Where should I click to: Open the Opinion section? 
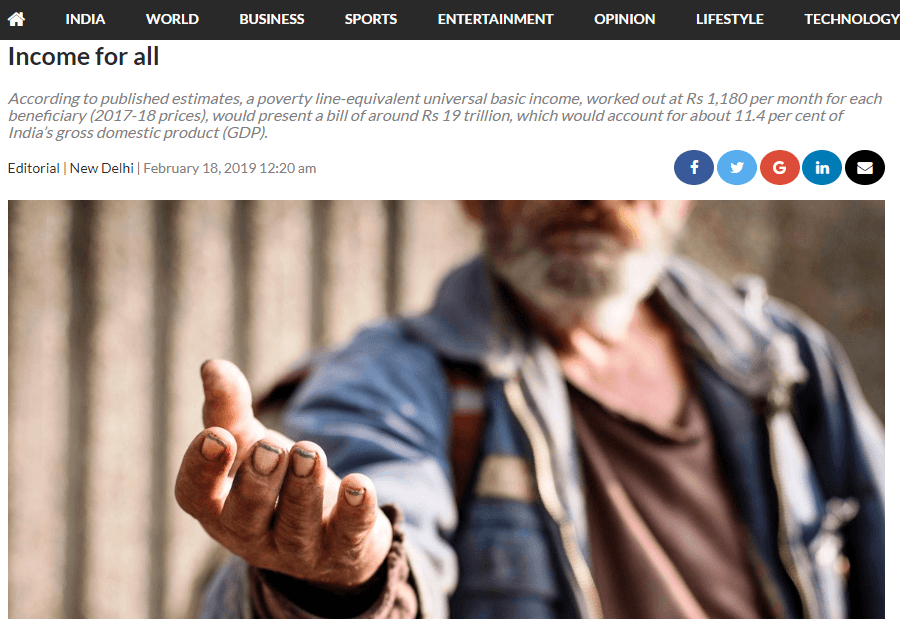click(624, 19)
